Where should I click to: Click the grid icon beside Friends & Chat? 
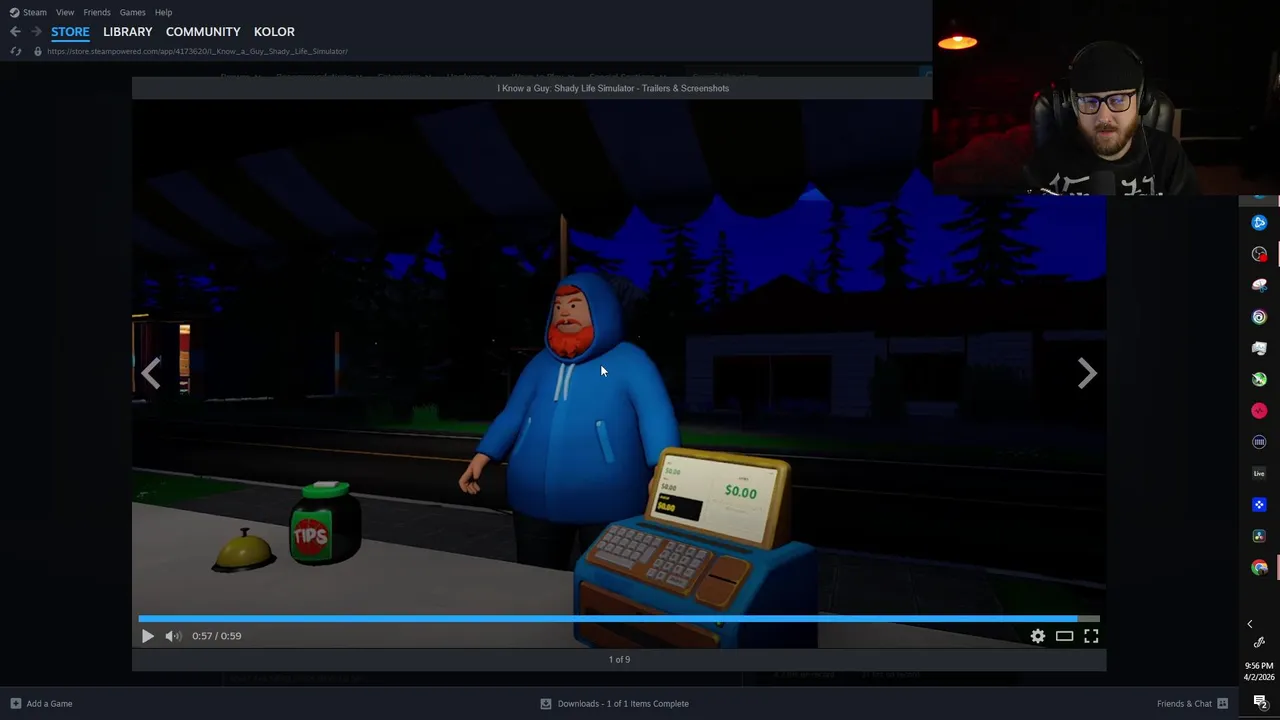1222,704
